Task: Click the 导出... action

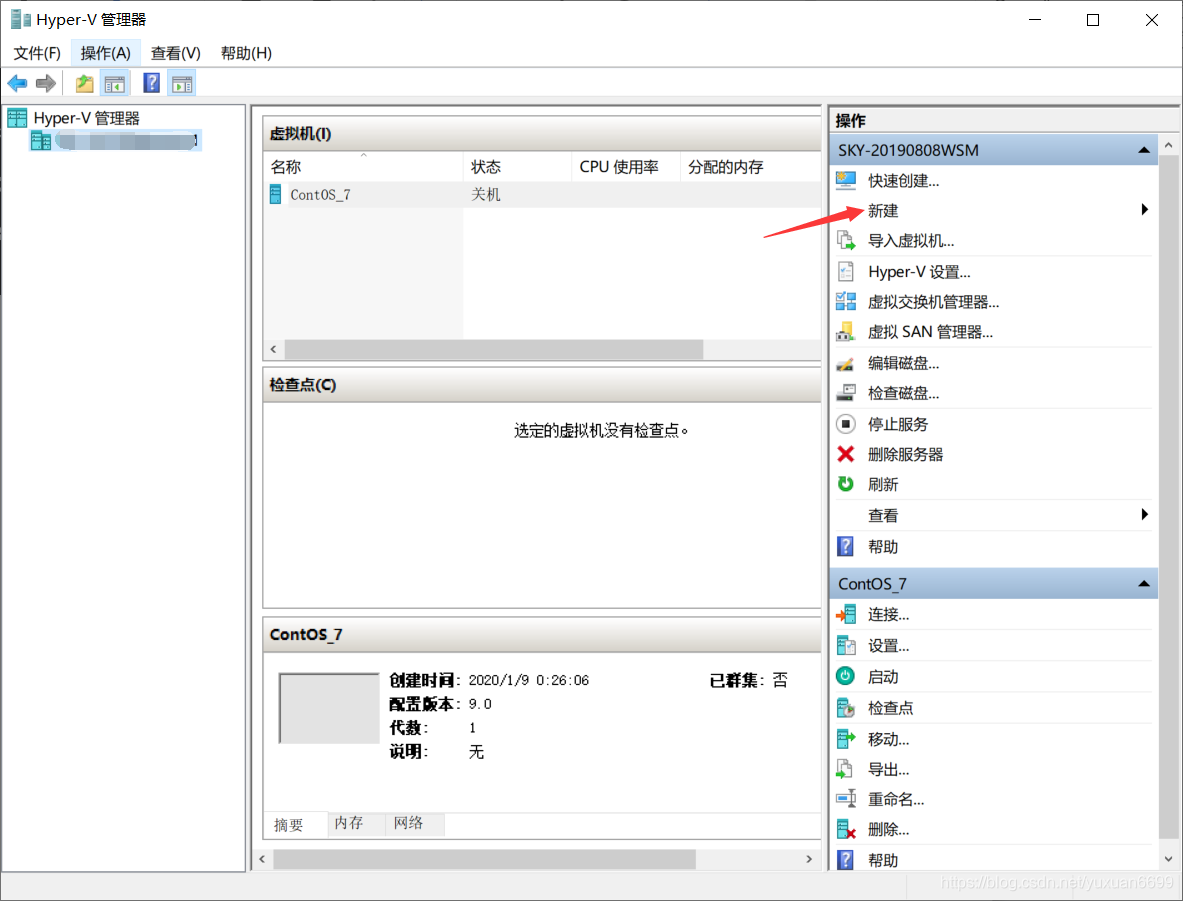Action: [x=888, y=770]
